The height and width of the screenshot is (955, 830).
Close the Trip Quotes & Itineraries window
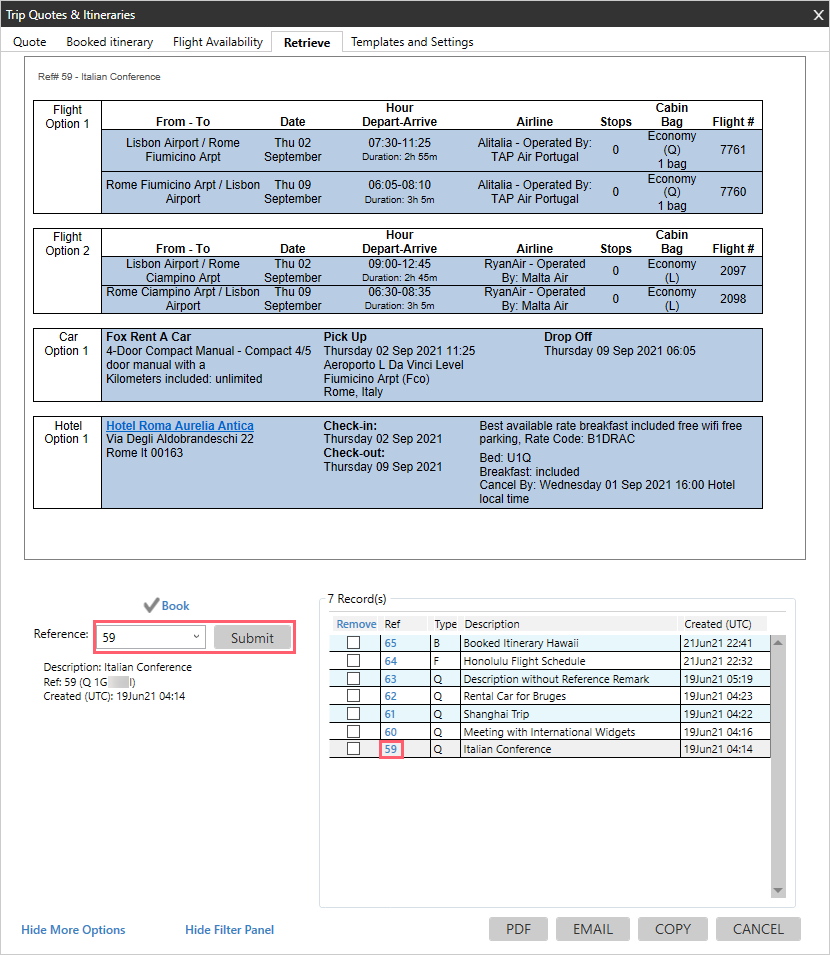pyautogui.click(x=816, y=15)
